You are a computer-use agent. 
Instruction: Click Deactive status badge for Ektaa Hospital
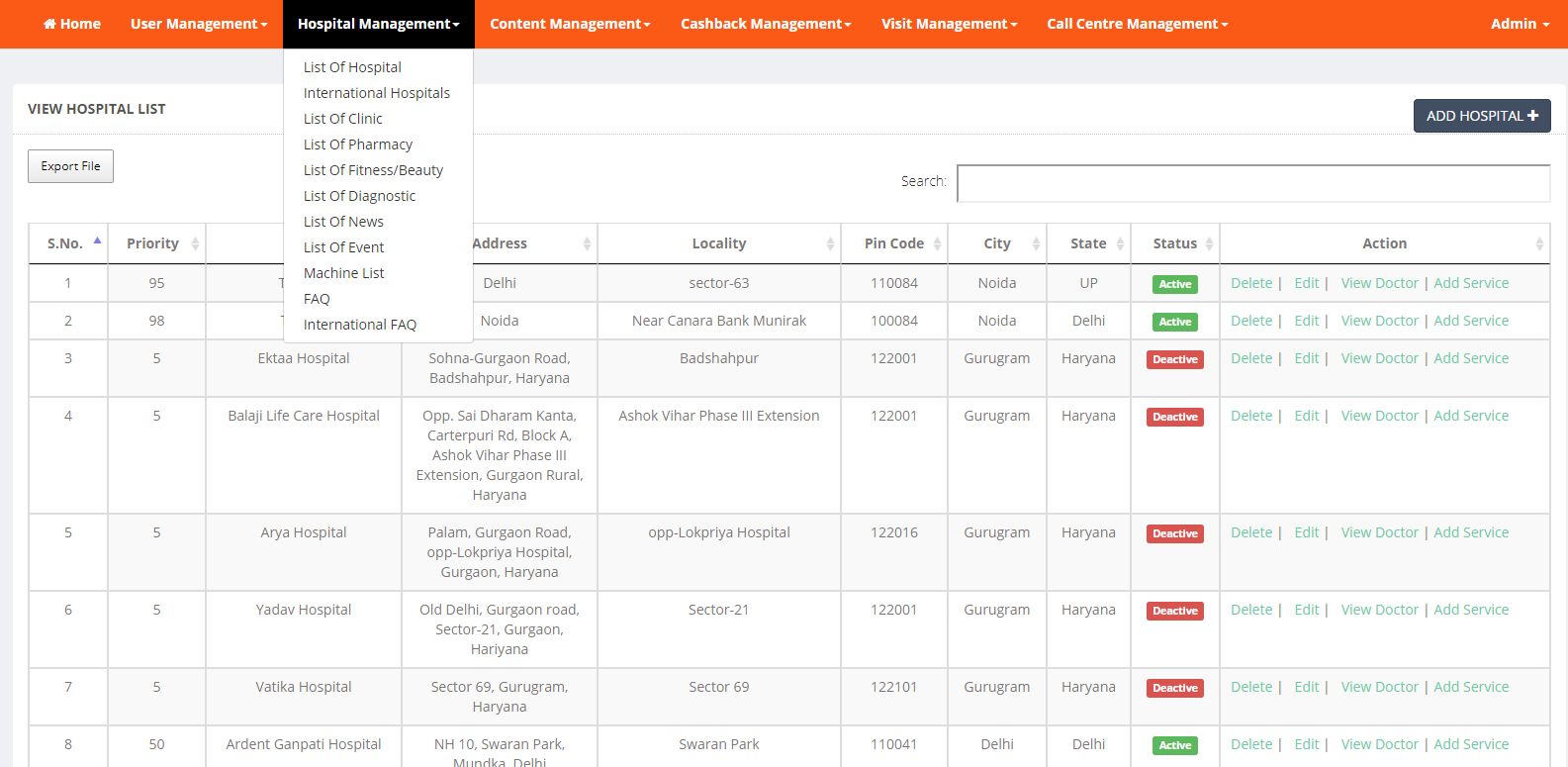coord(1174,359)
